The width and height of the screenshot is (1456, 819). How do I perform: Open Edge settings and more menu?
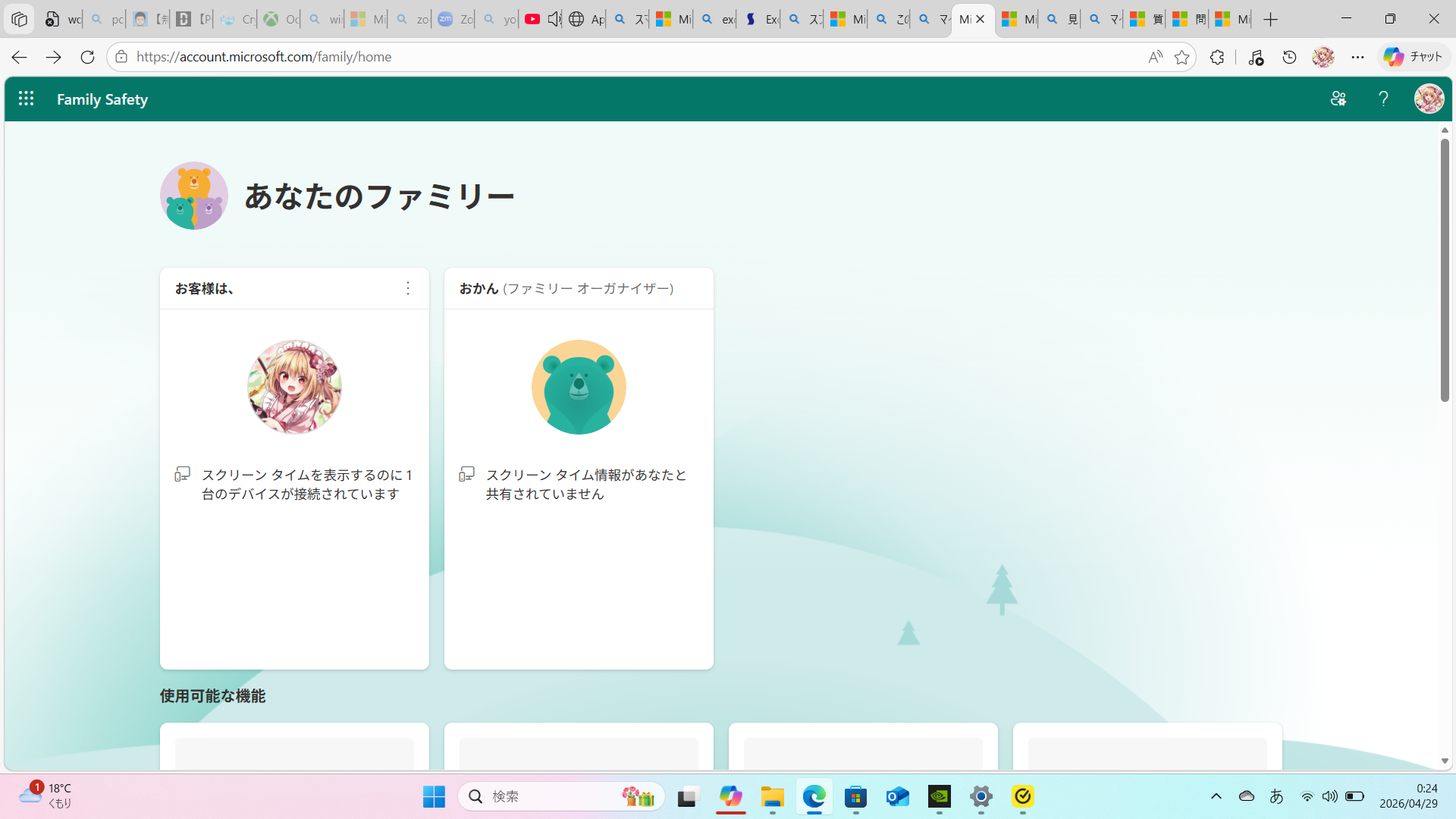(1357, 57)
